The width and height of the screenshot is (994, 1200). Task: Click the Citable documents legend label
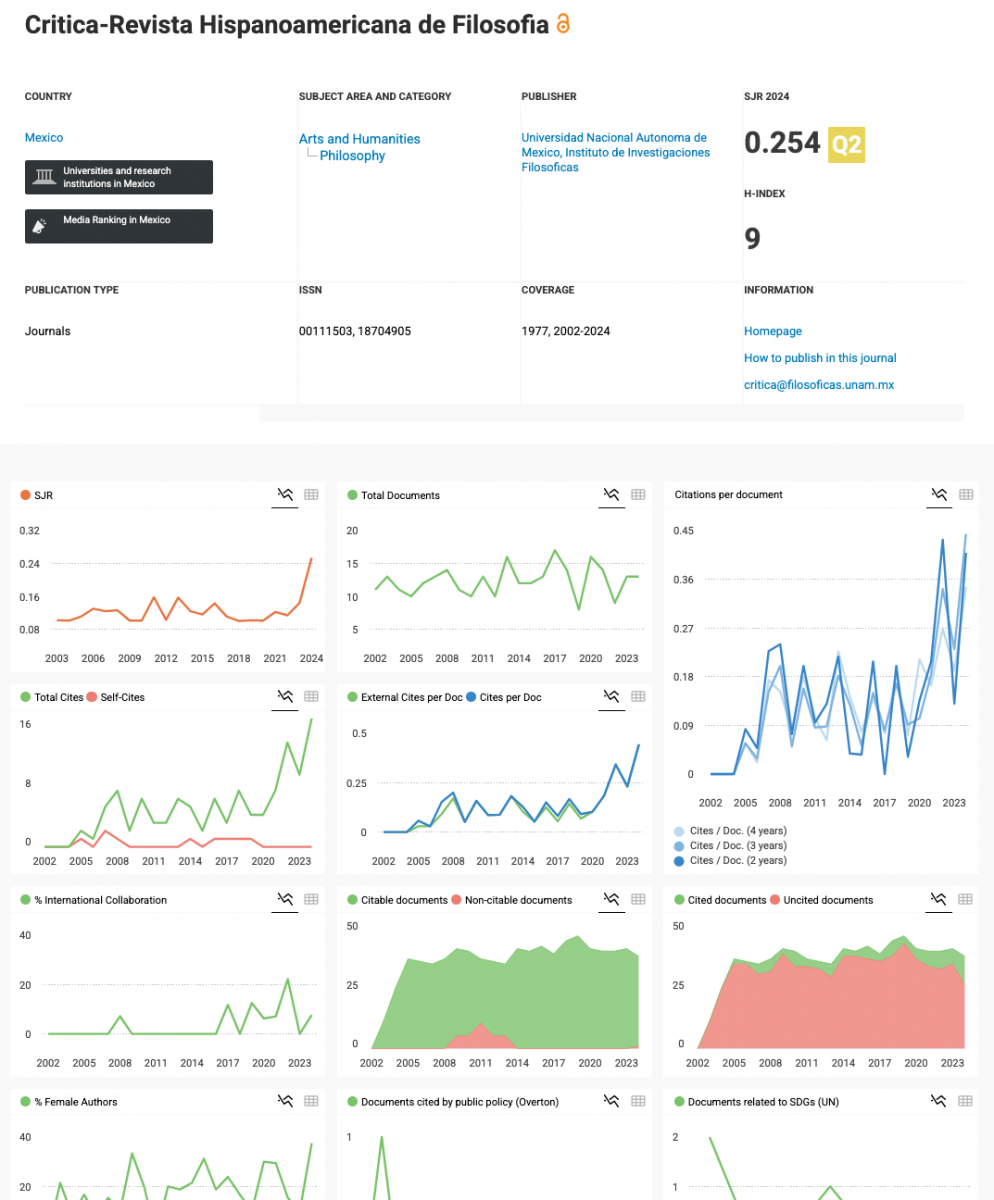[x=404, y=900]
